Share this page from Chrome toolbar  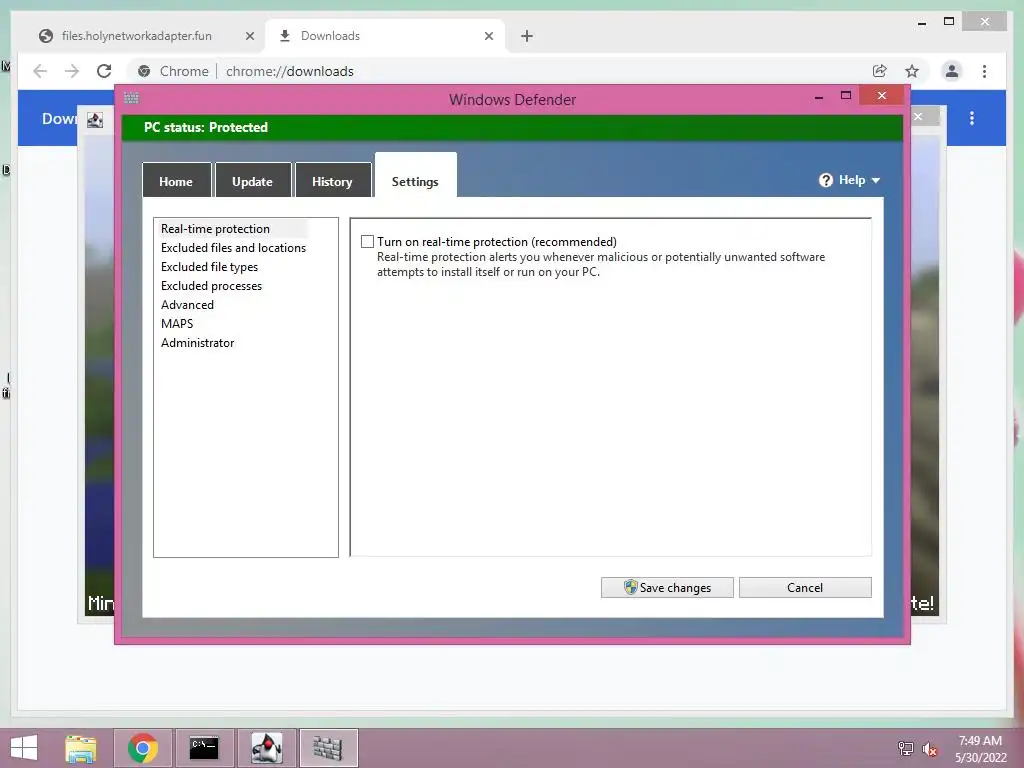880,71
